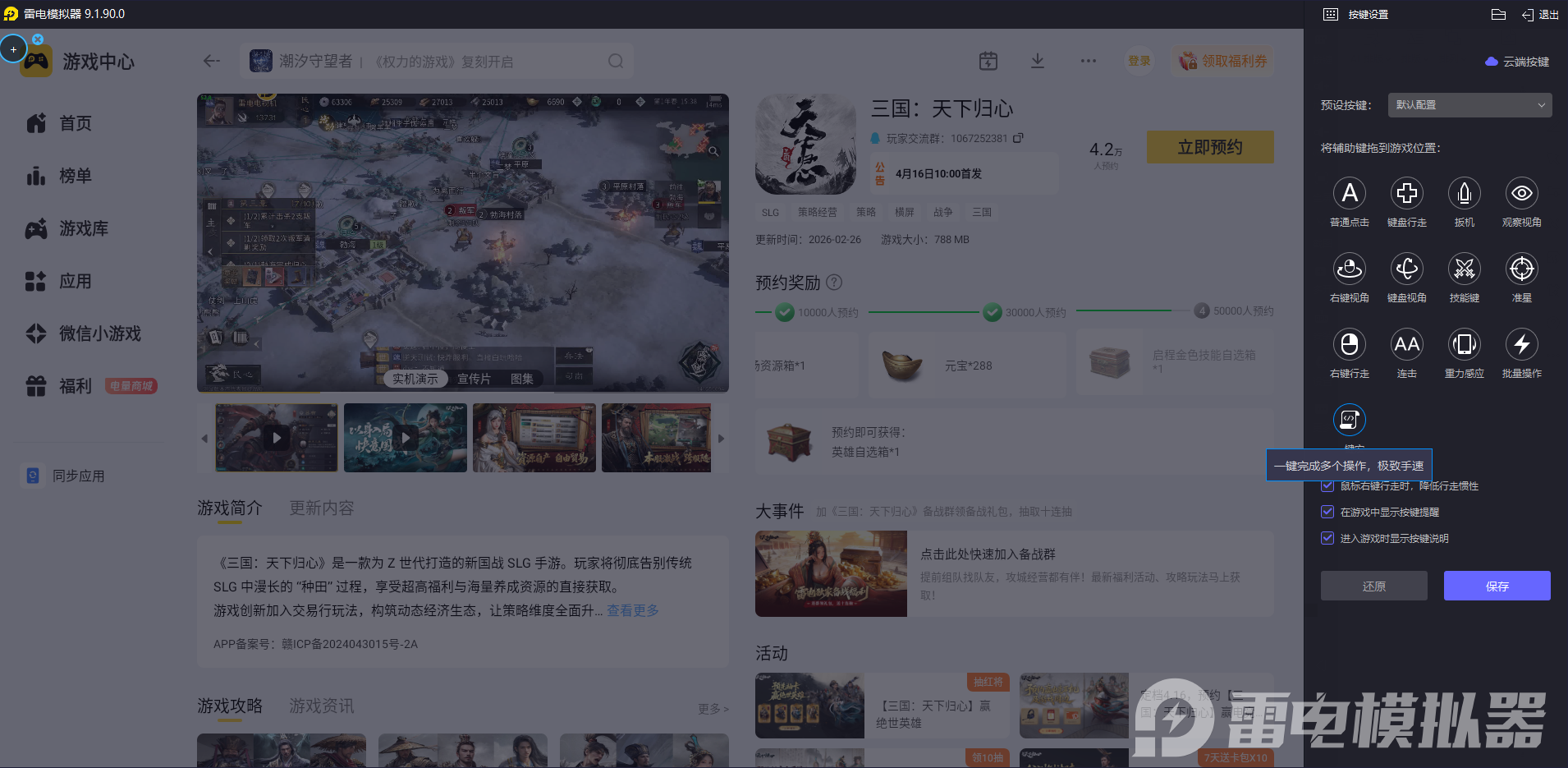Switch to the 更新内容 tab
The height and width of the screenshot is (768, 1568).
(x=322, y=508)
